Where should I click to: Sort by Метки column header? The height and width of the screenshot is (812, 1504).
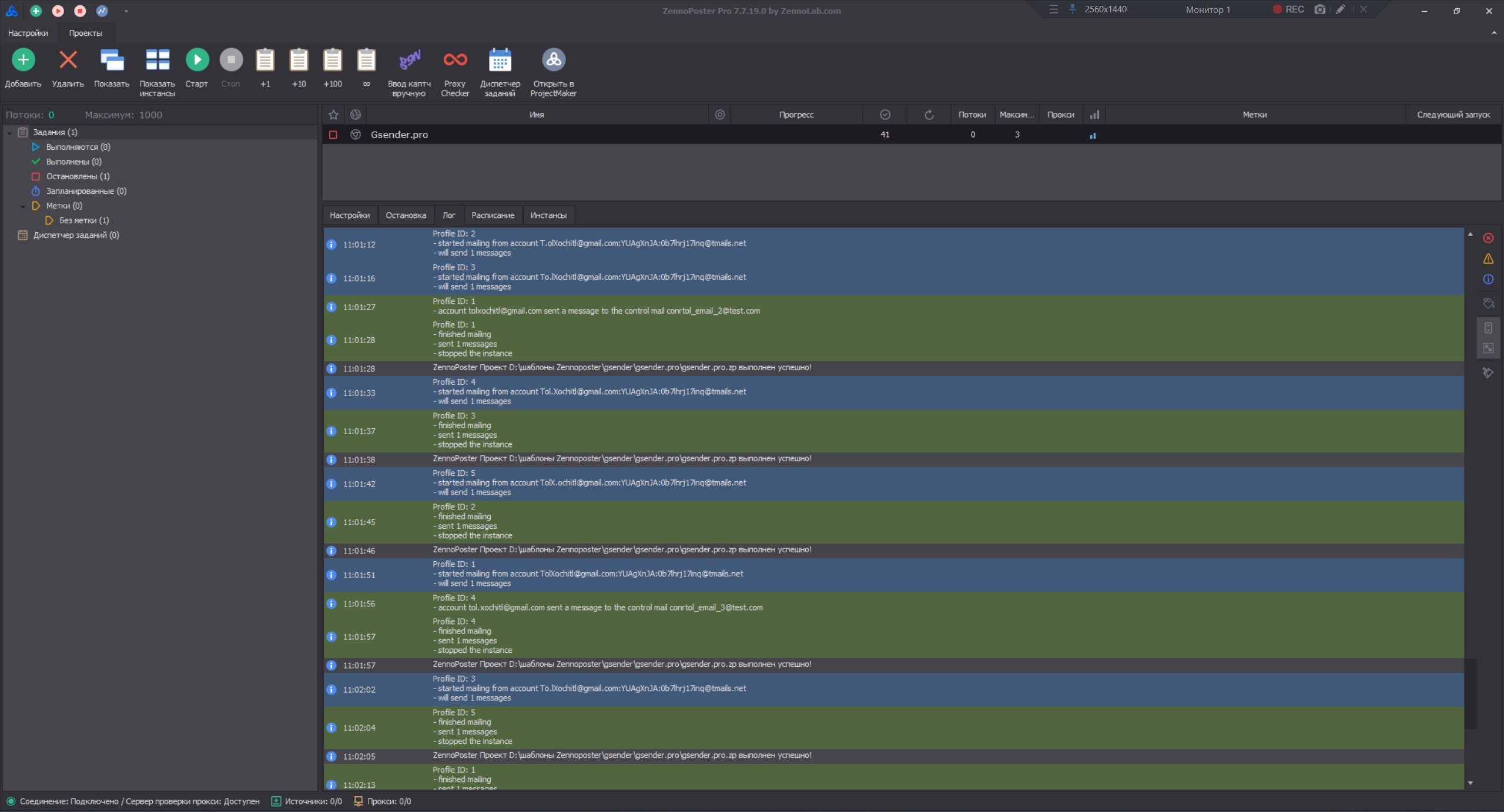(1255, 115)
